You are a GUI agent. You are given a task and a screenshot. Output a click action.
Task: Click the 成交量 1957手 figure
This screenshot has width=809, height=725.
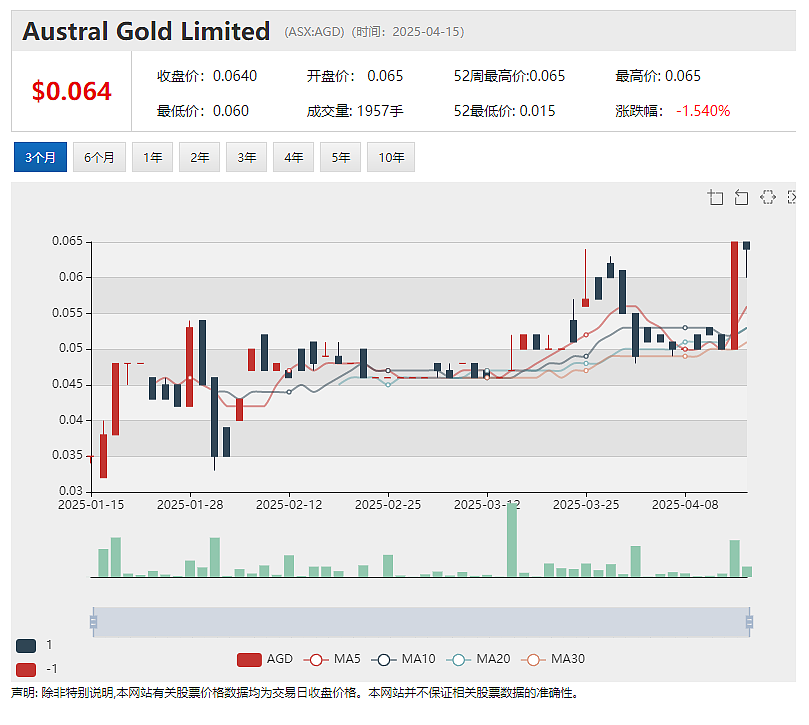pos(355,111)
